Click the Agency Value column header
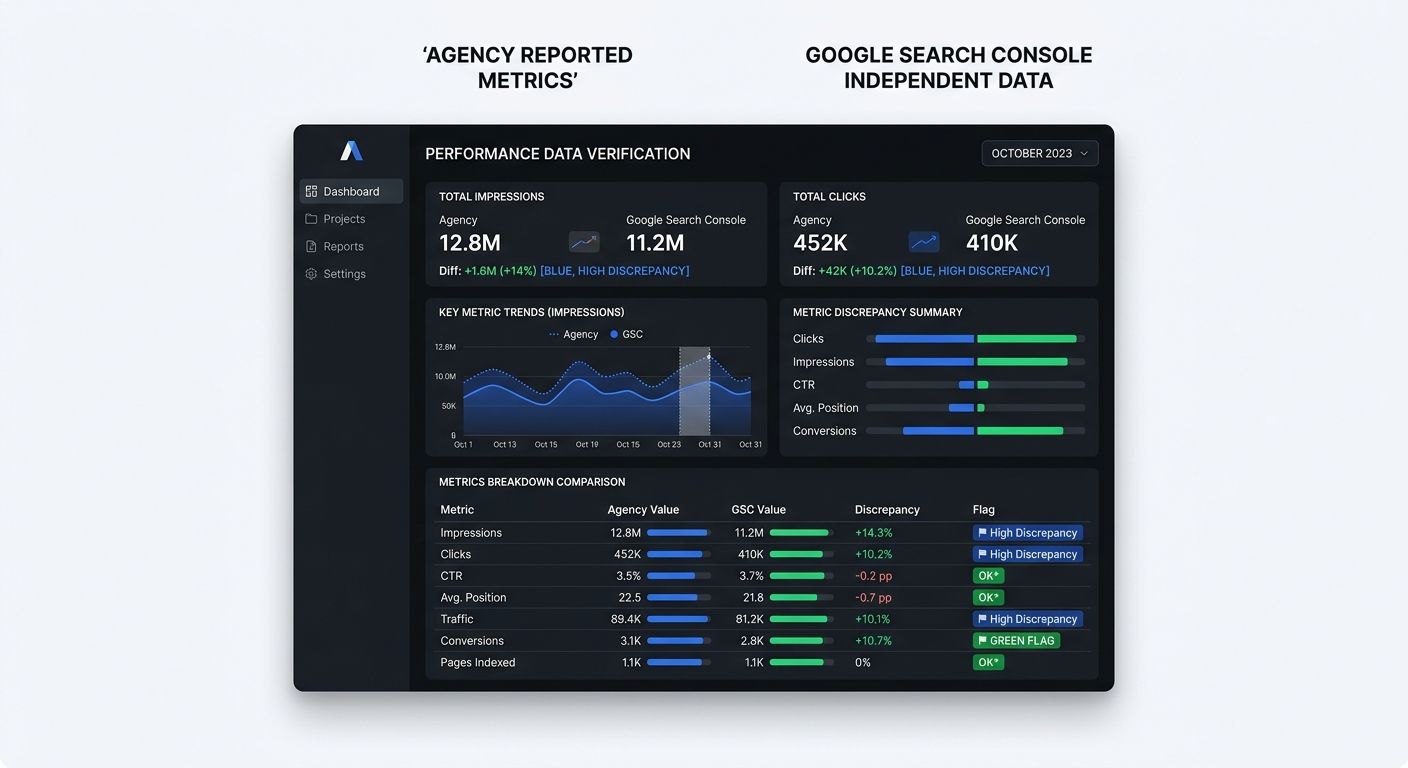The width and height of the screenshot is (1408, 768). pos(643,510)
